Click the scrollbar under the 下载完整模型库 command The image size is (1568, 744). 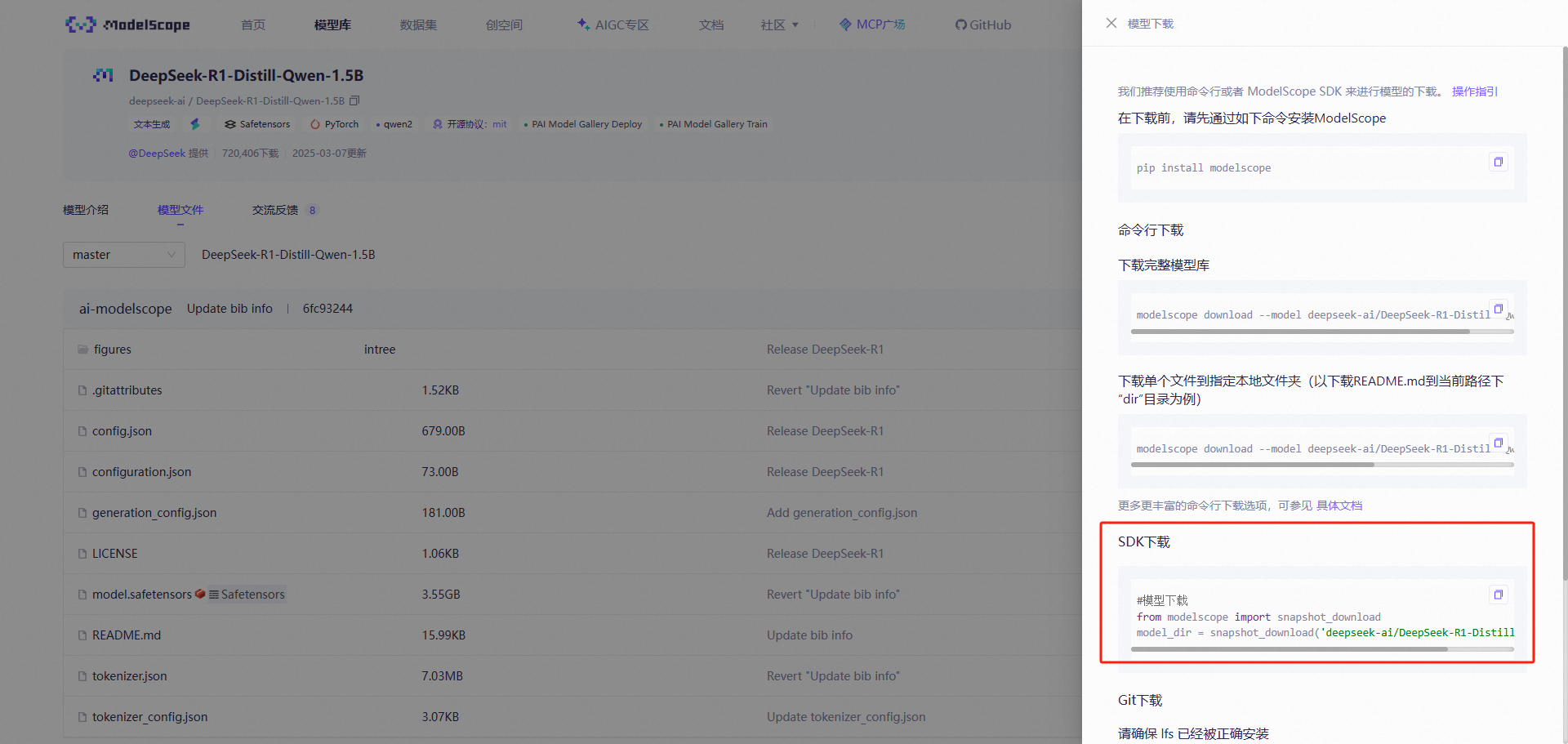point(1300,332)
